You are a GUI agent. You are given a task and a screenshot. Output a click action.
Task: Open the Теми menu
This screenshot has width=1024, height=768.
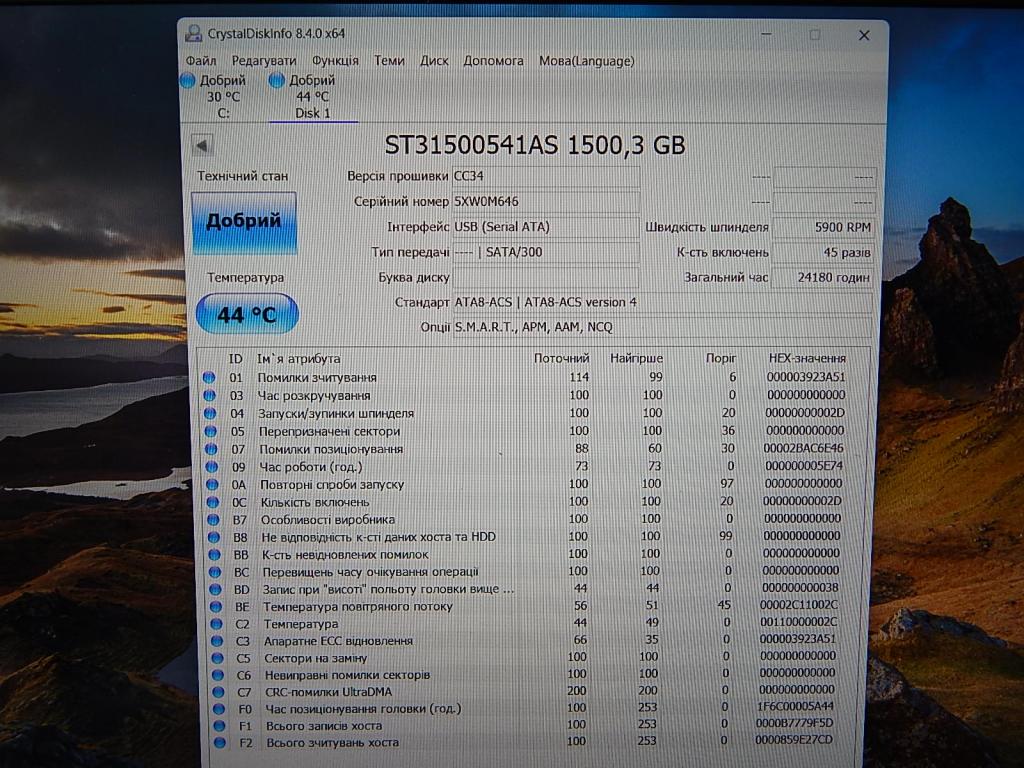[389, 61]
